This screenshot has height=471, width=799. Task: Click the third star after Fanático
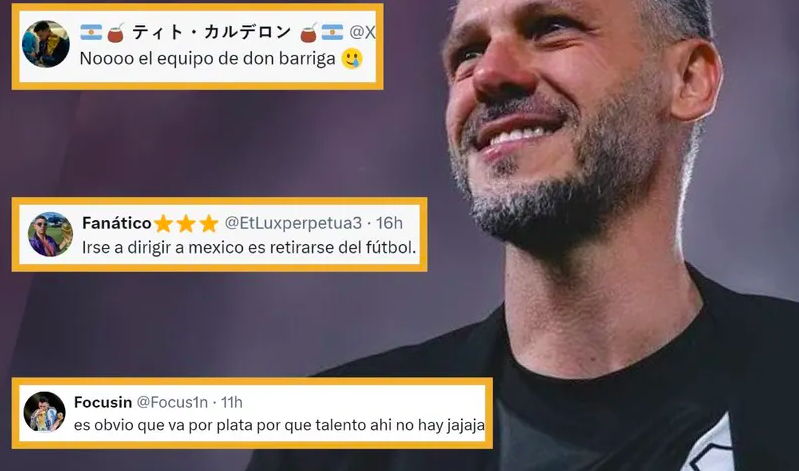(209, 223)
